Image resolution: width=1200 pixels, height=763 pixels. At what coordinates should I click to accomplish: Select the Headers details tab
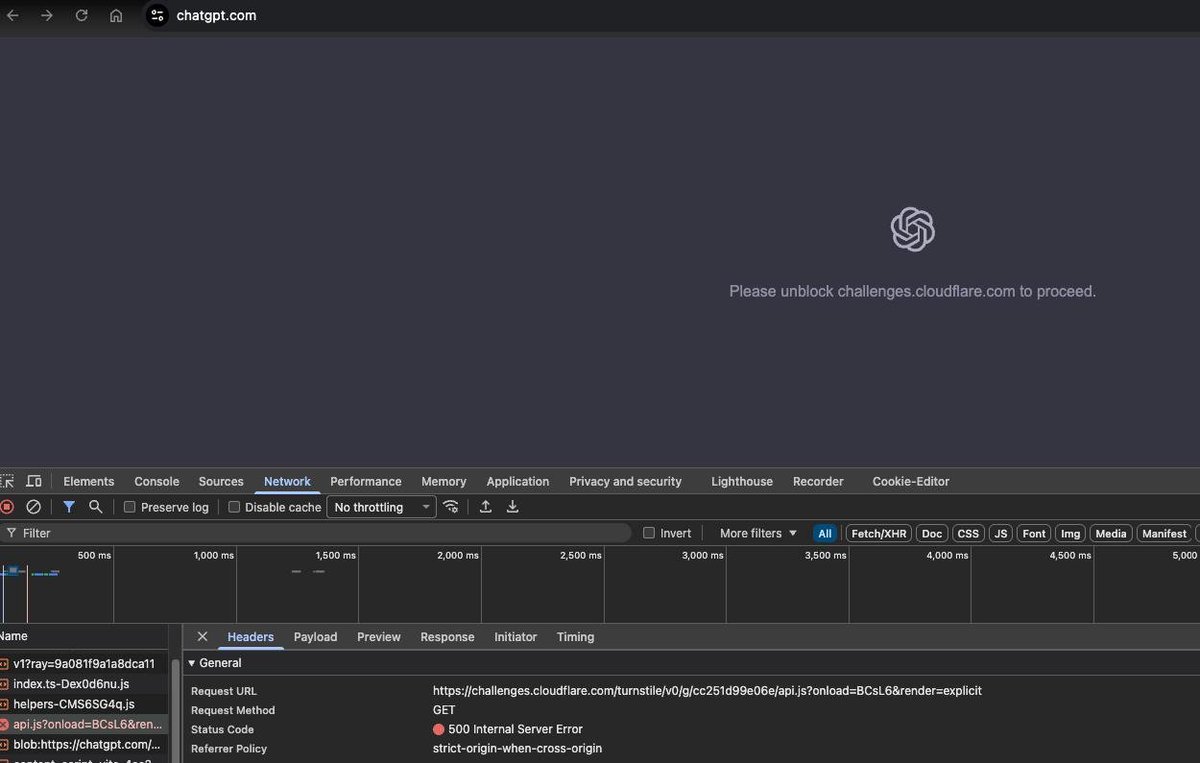click(x=251, y=637)
